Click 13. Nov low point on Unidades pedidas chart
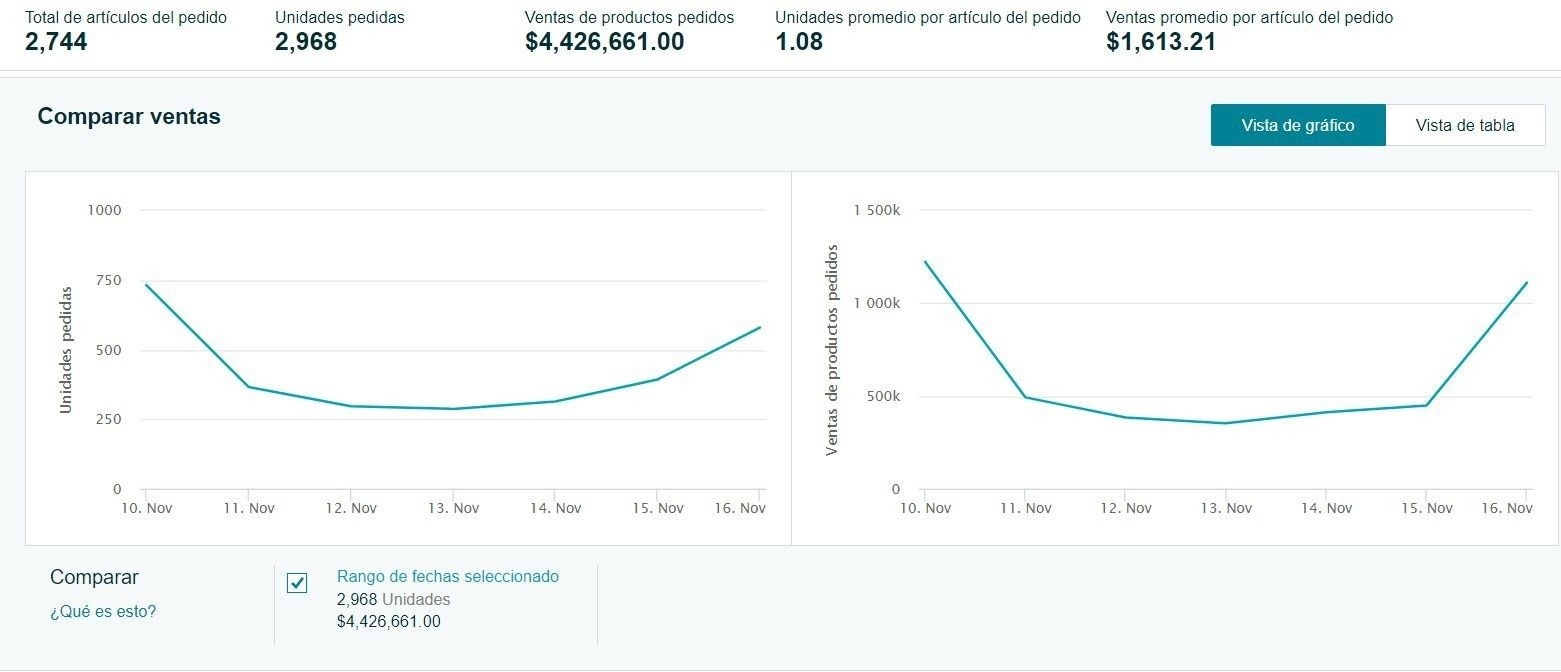Viewport: 1561px width, 672px height. (x=453, y=408)
